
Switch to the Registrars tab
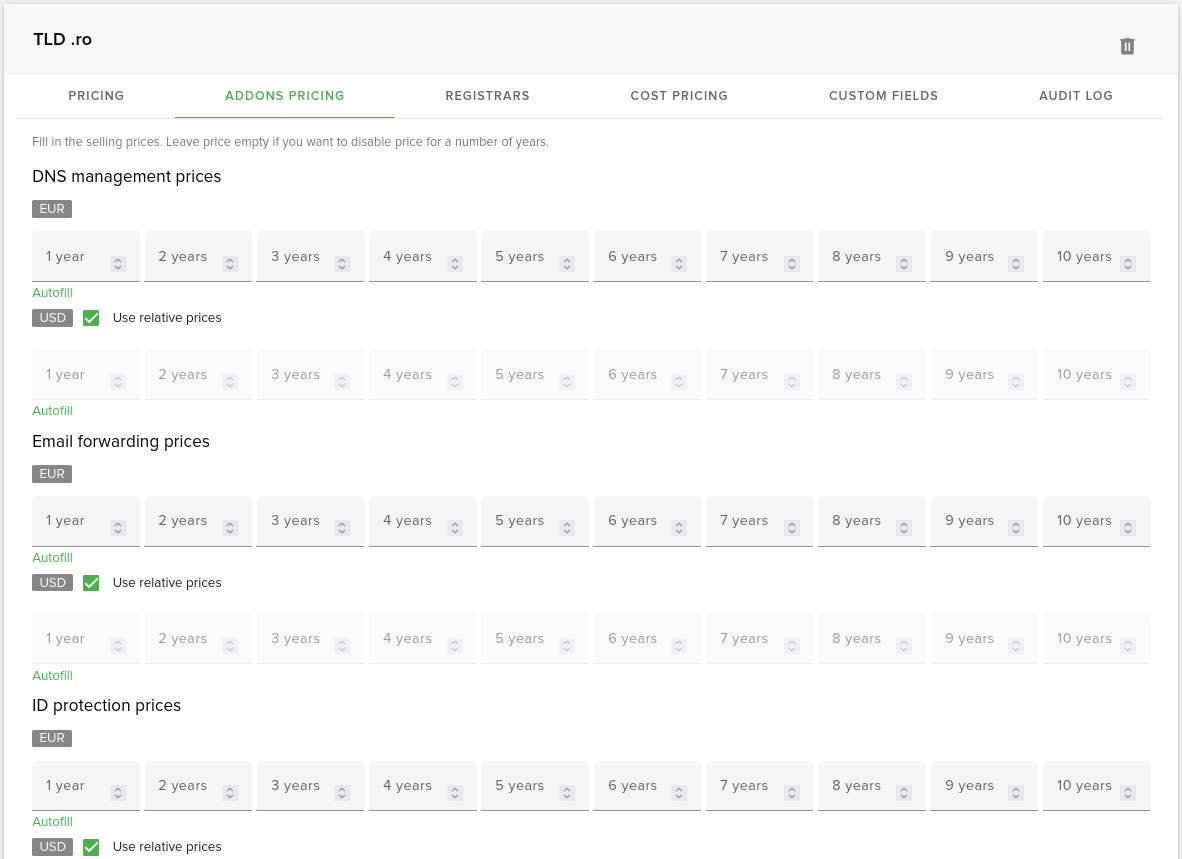pyautogui.click(x=487, y=96)
